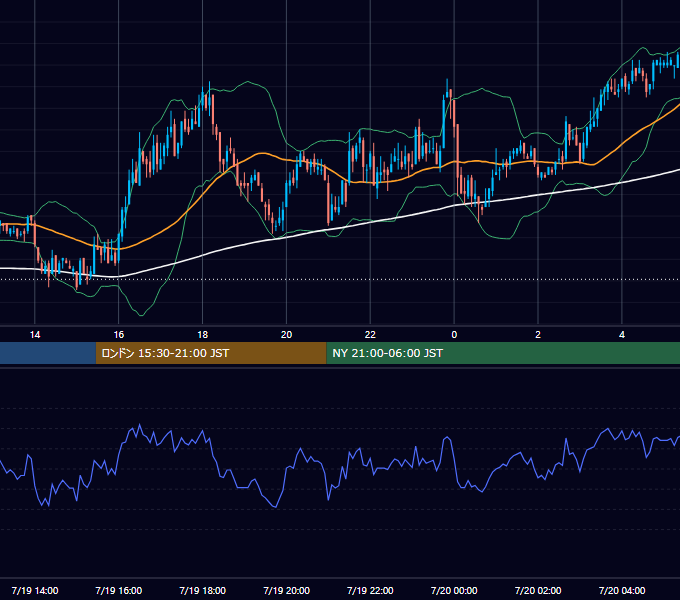
Task: Click the 7/20 00:00 time label
Action: [454, 590]
